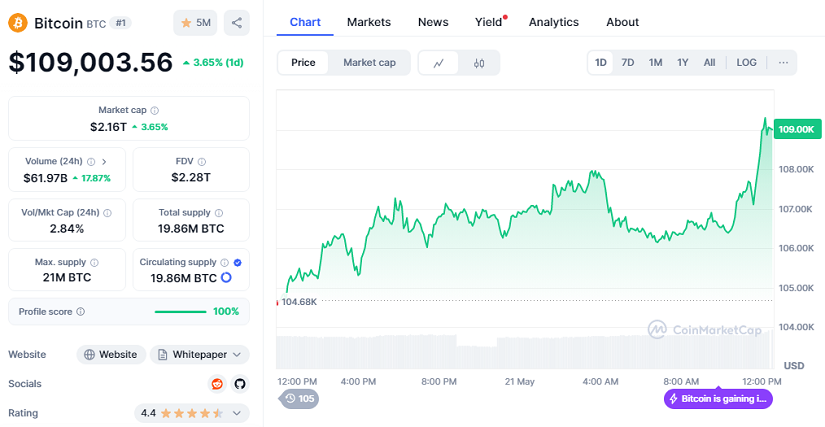The width and height of the screenshot is (825, 427).
Task: Click the 21 May date axis label
Action: (x=519, y=382)
